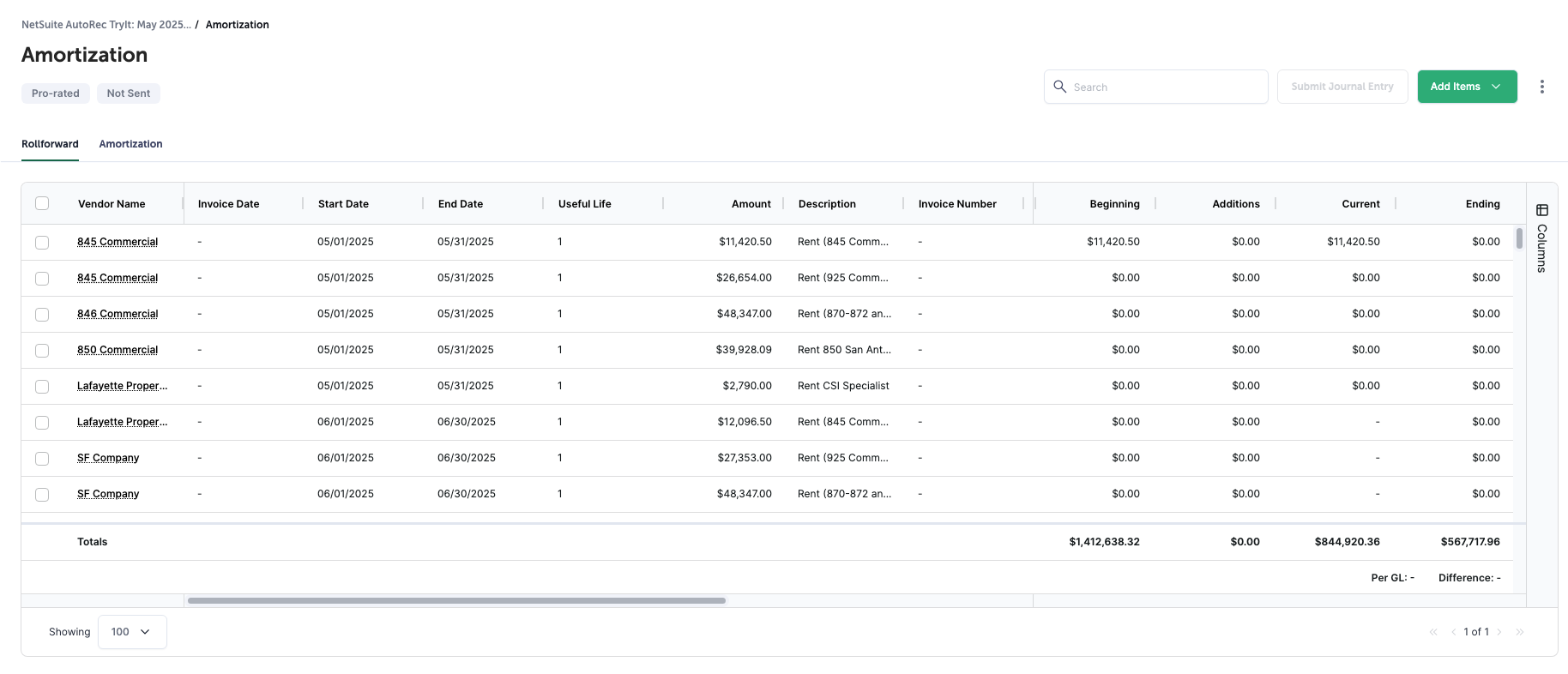Click the Submit Journal Entry button

pyautogui.click(x=1342, y=87)
